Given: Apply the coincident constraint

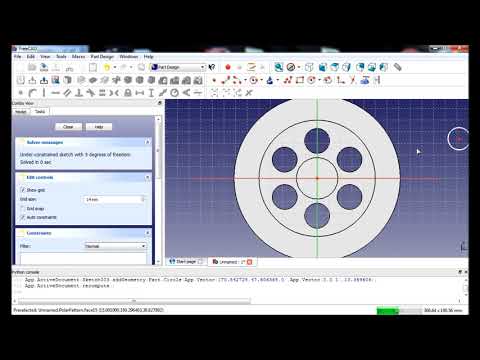Looking at the screenshot, I should (x=21, y=93).
